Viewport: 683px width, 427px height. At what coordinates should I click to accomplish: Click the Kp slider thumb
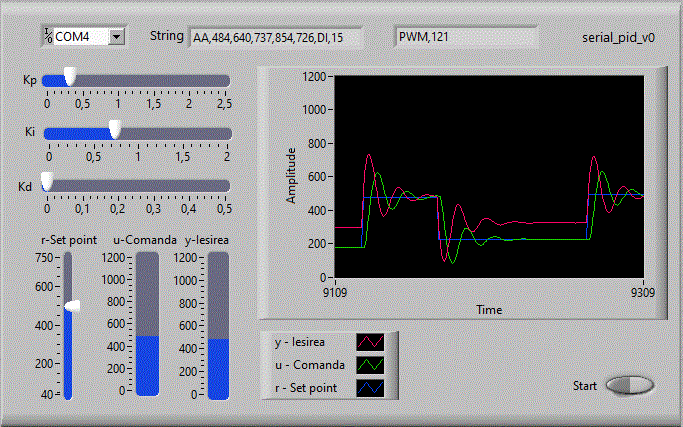[x=69, y=77]
